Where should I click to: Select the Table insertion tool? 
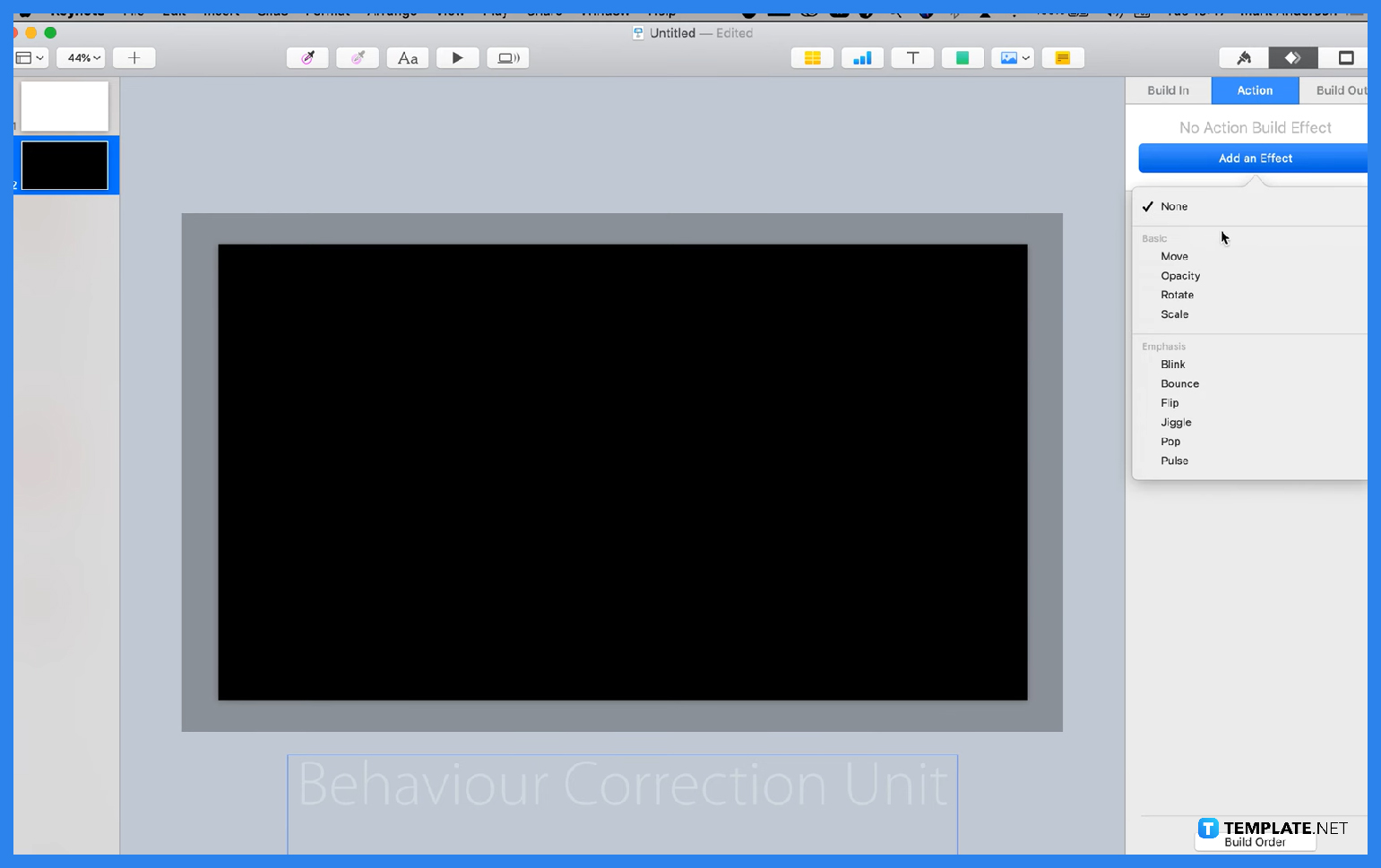[812, 57]
